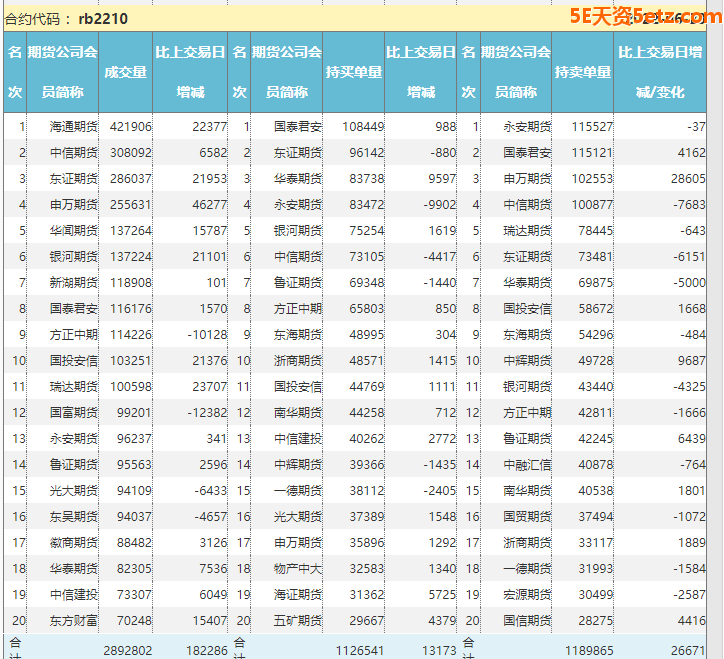The image size is (724, 659).
Task: Select long position value 75254
Action: coord(367,230)
